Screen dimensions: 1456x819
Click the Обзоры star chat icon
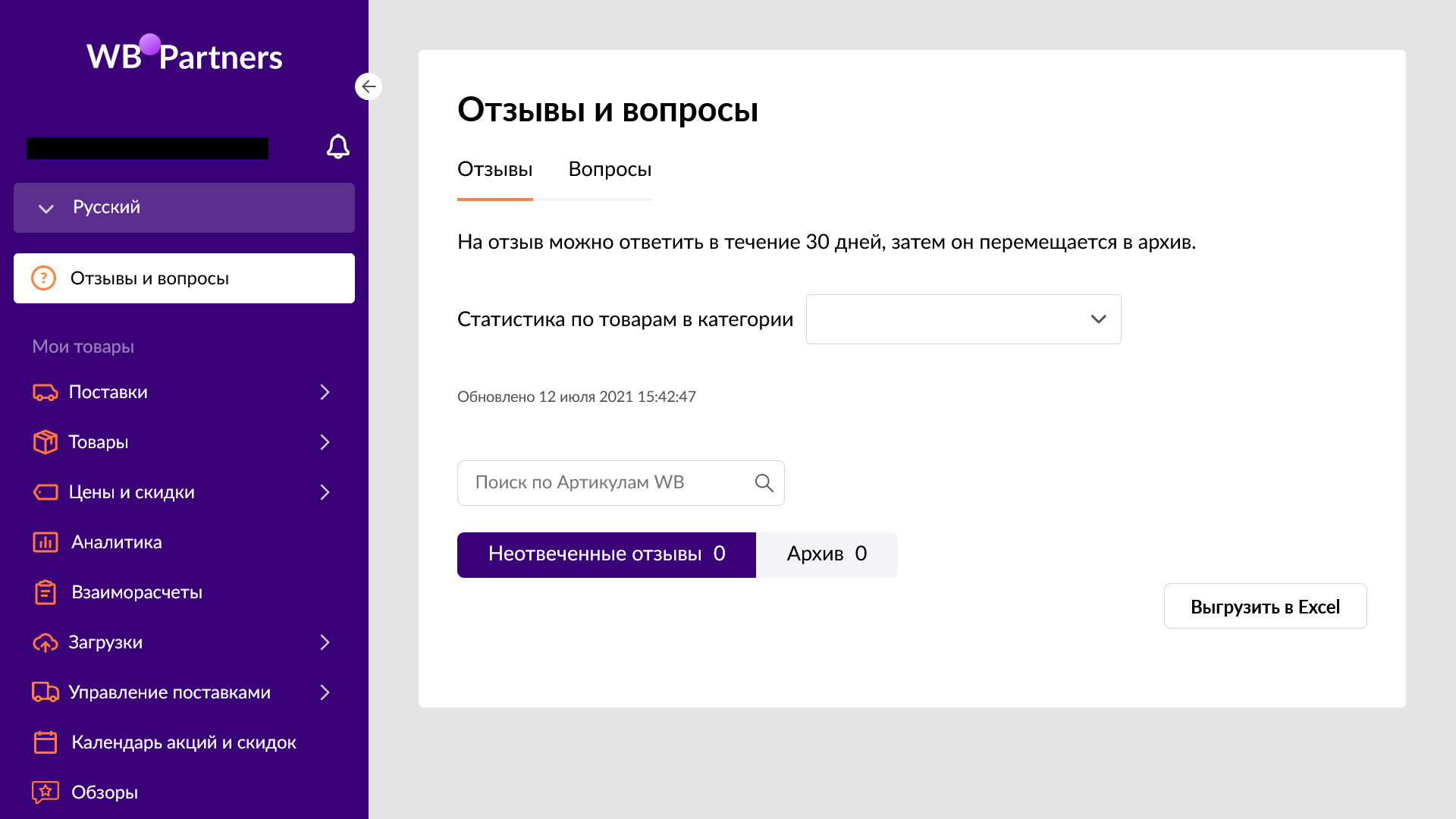pos(45,792)
